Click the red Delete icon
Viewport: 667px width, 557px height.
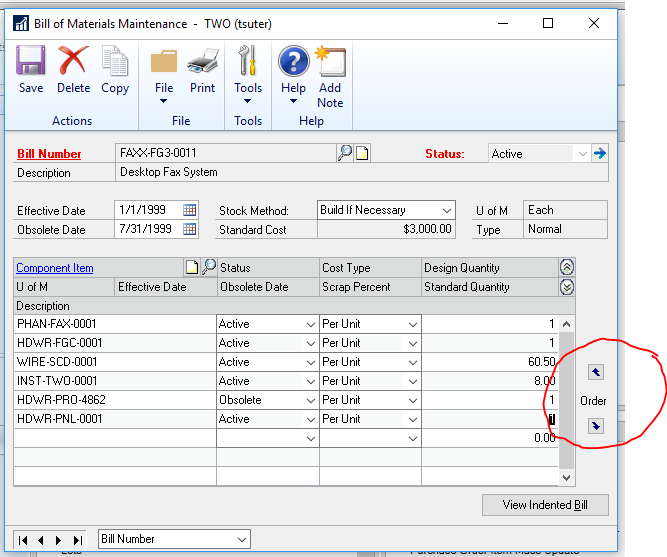coord(73,60)
